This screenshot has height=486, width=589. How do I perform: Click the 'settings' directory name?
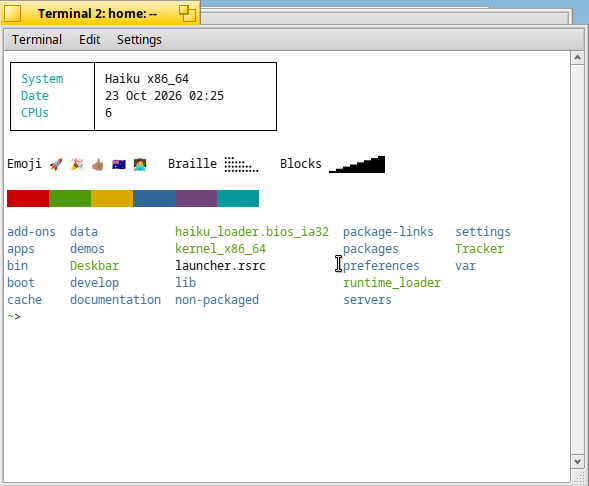483,232
